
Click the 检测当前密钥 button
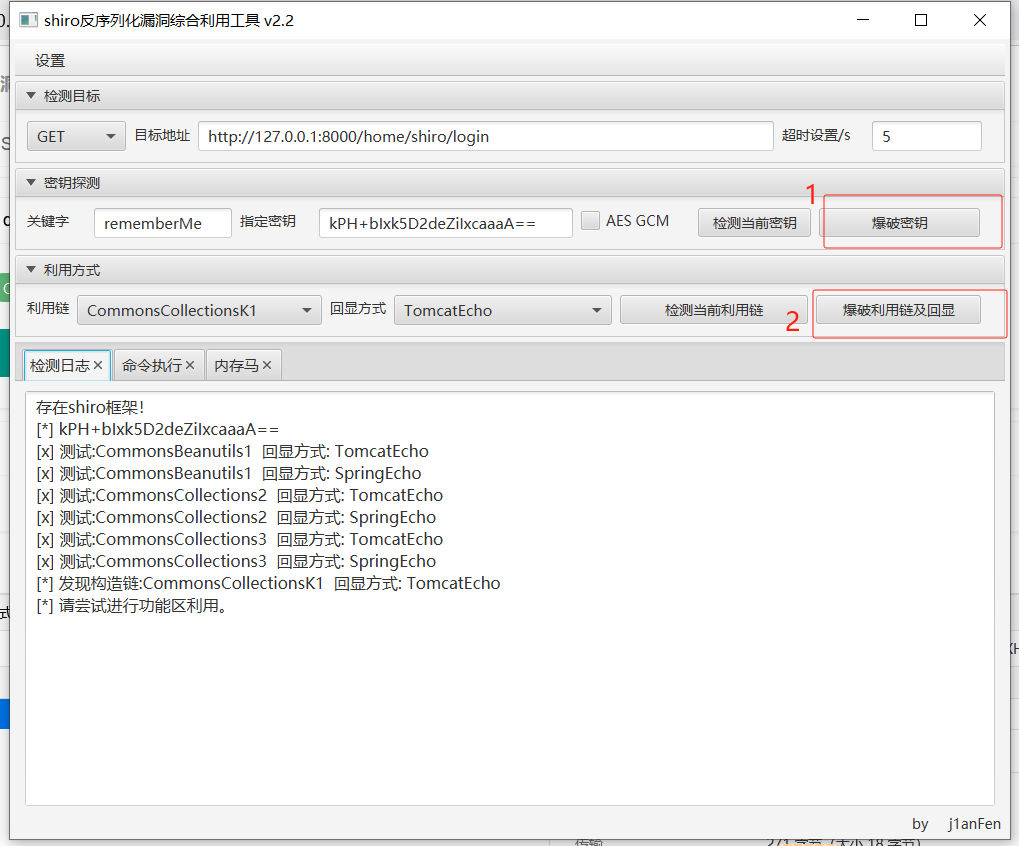tap(754, 223)
